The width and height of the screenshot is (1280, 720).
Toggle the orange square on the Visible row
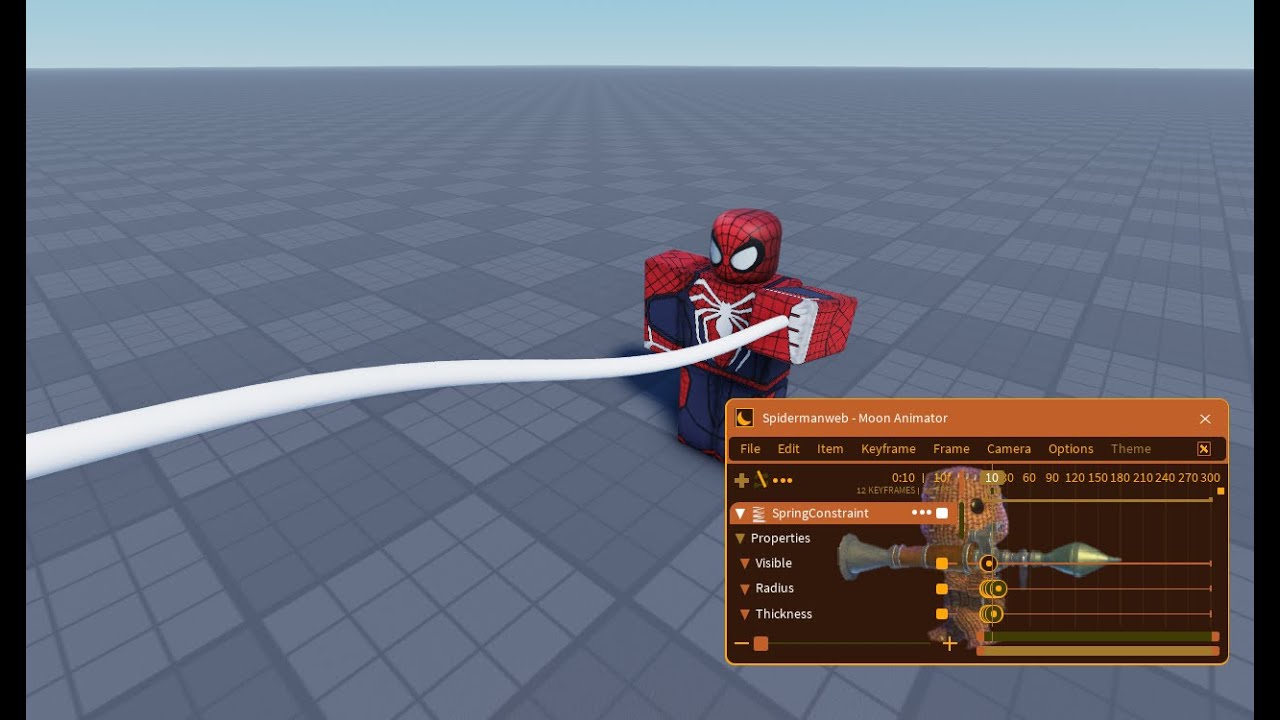(942, 563)
